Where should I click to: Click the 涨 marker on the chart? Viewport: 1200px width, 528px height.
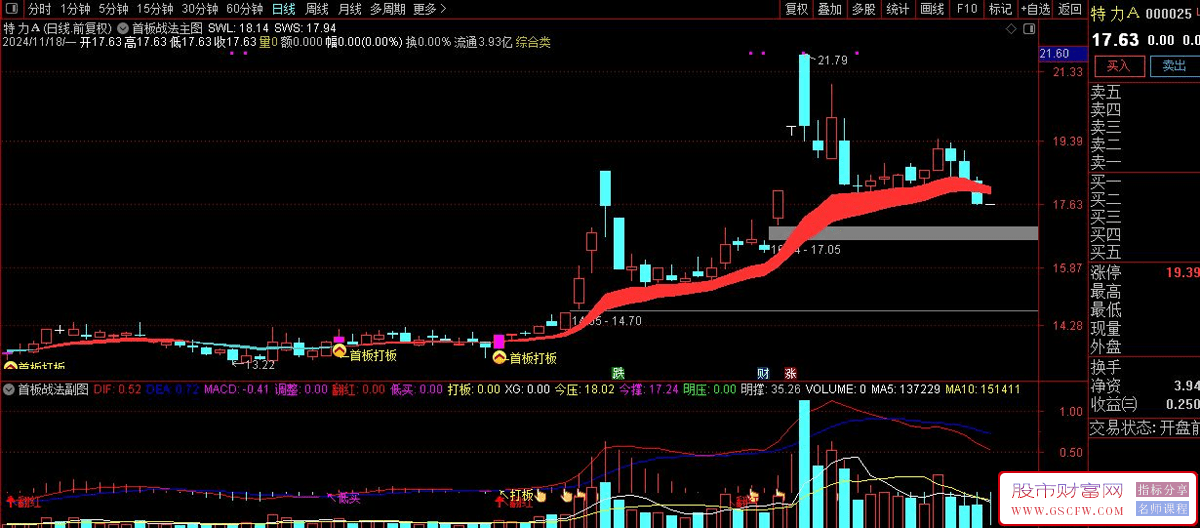point(790,373)
